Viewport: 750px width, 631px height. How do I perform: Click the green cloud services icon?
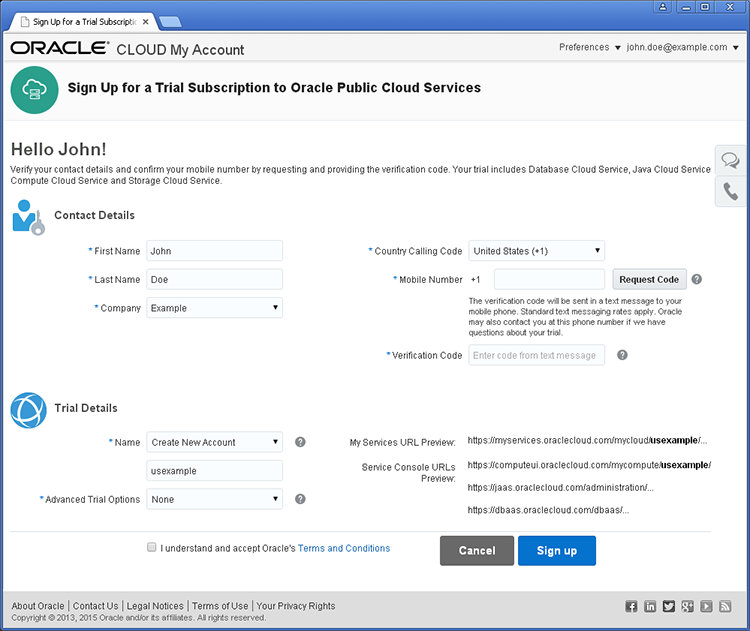(x=34, y=90)
